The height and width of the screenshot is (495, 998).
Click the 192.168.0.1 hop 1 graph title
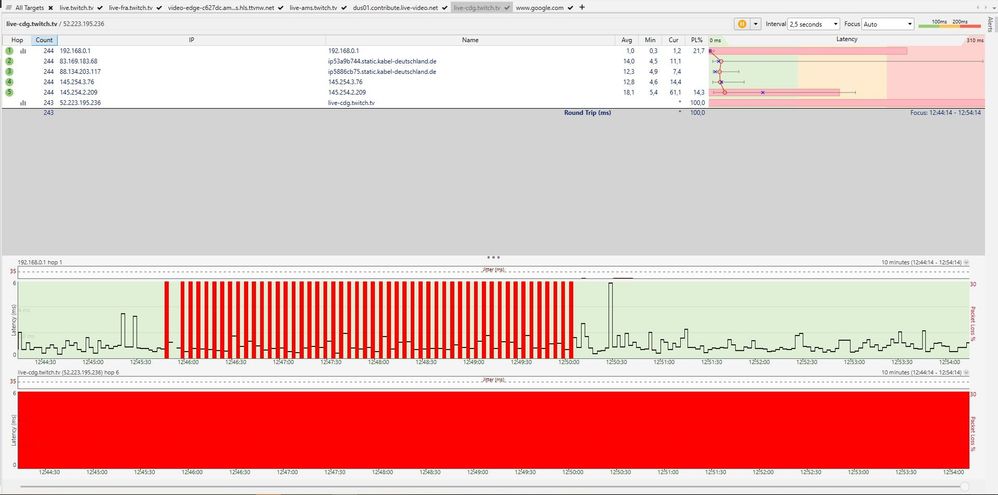tap(40, 262)
